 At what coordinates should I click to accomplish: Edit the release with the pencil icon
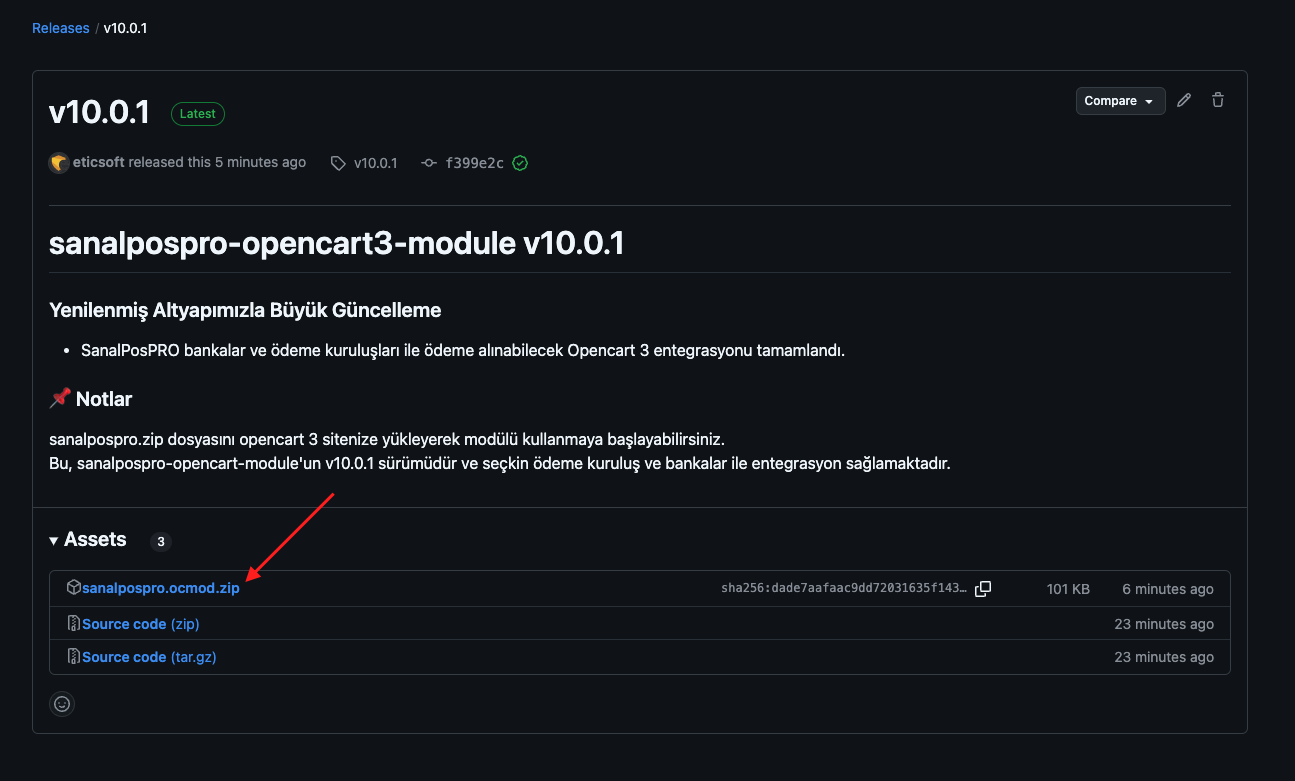[1184, 100]
